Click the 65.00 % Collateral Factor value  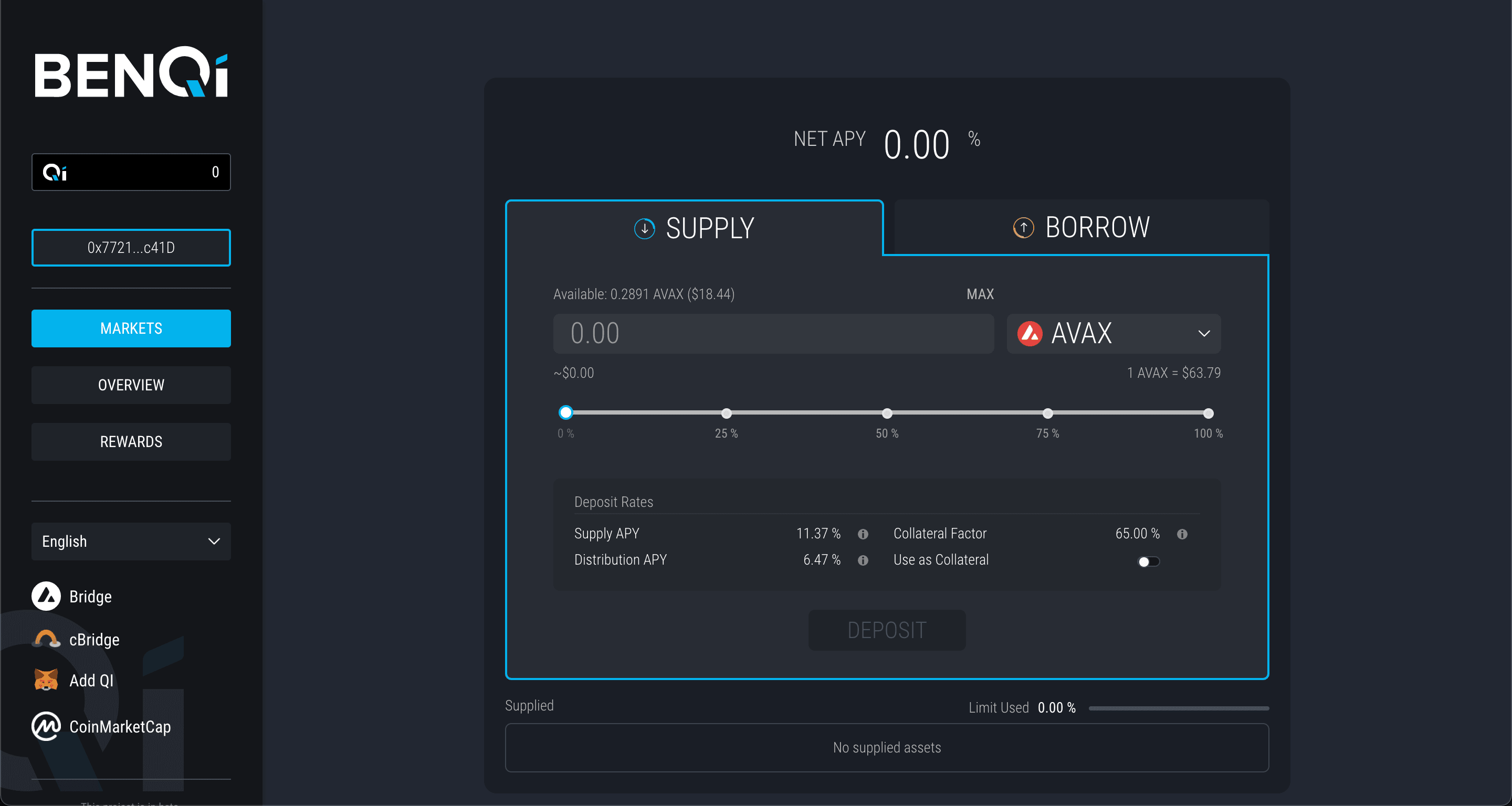click(x=1138, y=533)
